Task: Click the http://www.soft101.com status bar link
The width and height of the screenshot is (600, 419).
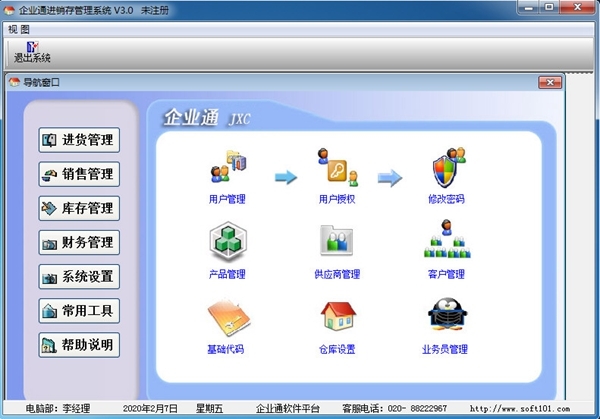Action: coord(520,409)
